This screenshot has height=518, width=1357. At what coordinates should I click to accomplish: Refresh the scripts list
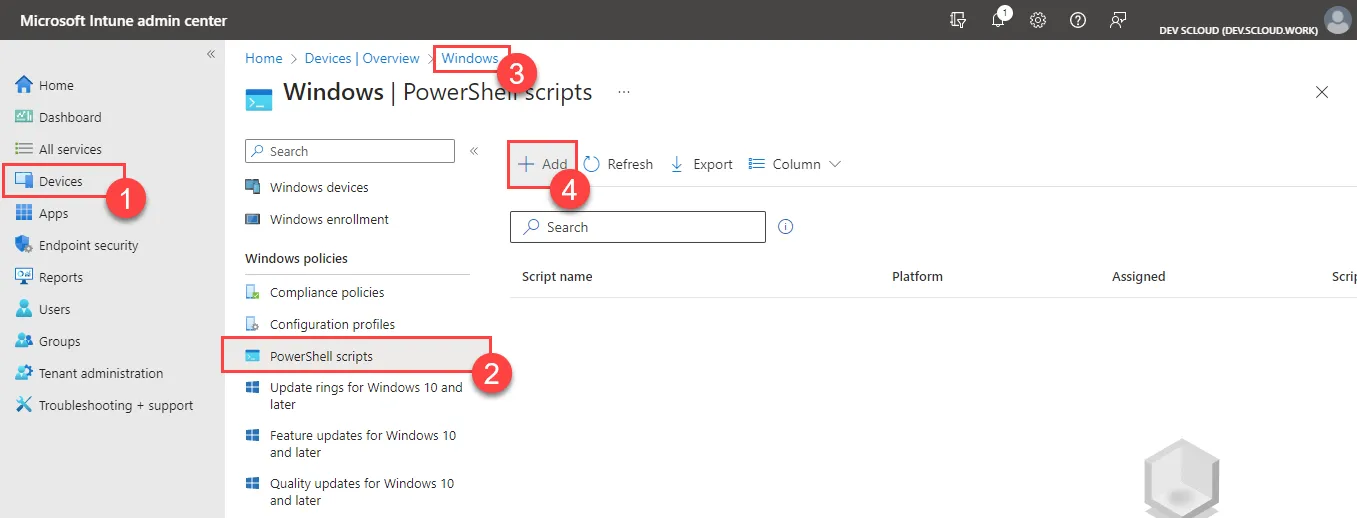[x=618, y=164]
